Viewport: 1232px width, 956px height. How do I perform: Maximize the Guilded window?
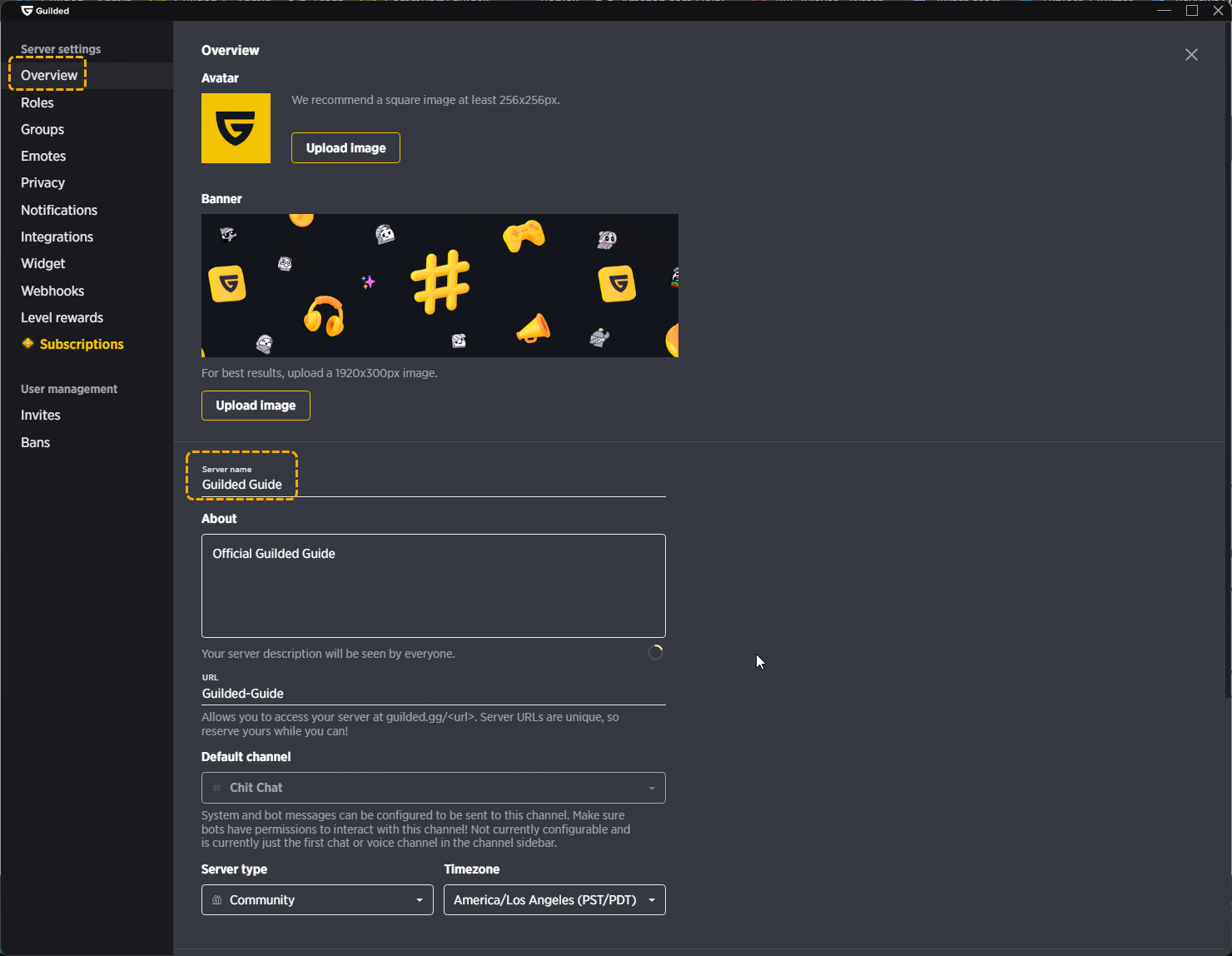tap(1192, 10)
